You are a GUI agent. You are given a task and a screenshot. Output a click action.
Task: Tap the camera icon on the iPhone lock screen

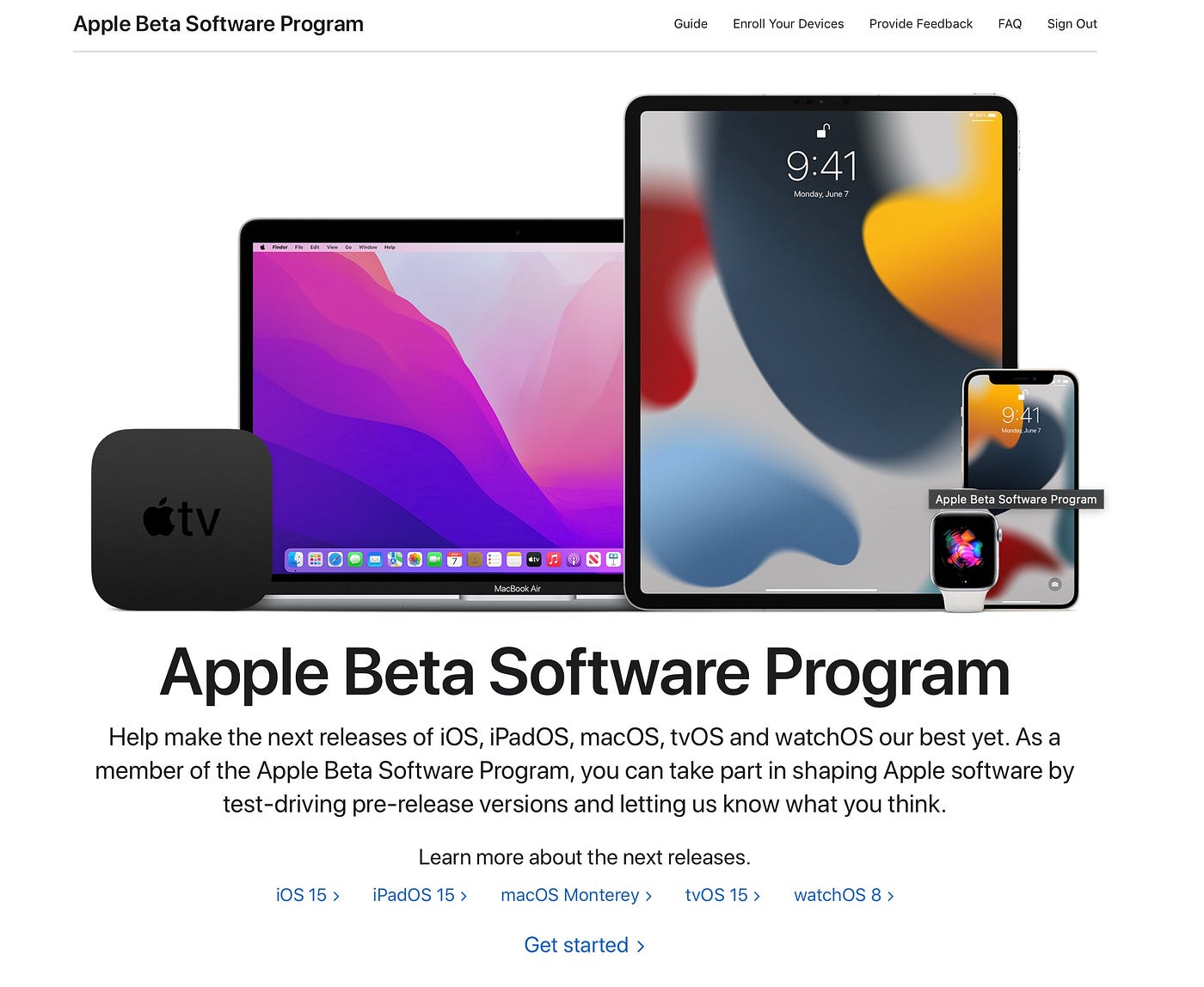(1055, 585)
